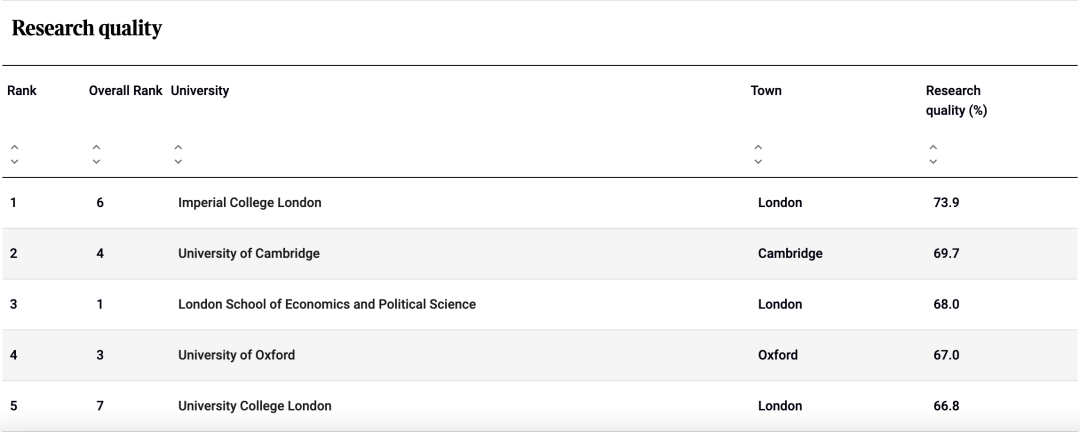Sort University column ascending with up chevron
This screenshot has width=1080, height=432.
pyautogui.click(x=178, y=147)
